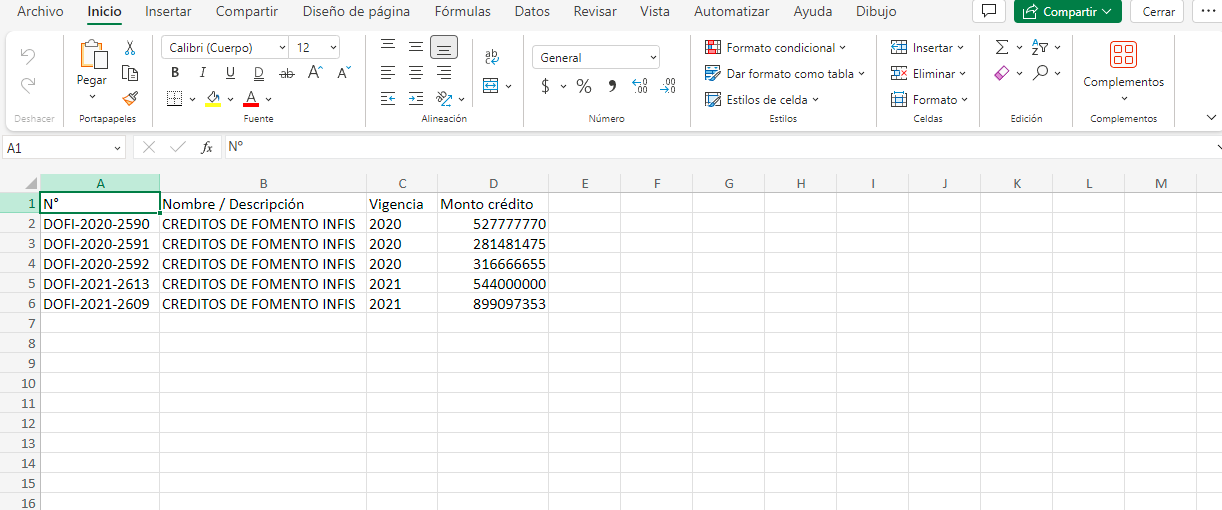Toggle italic formatting
This screenshot has height=510, width=1222.
[x=203, y=73]
